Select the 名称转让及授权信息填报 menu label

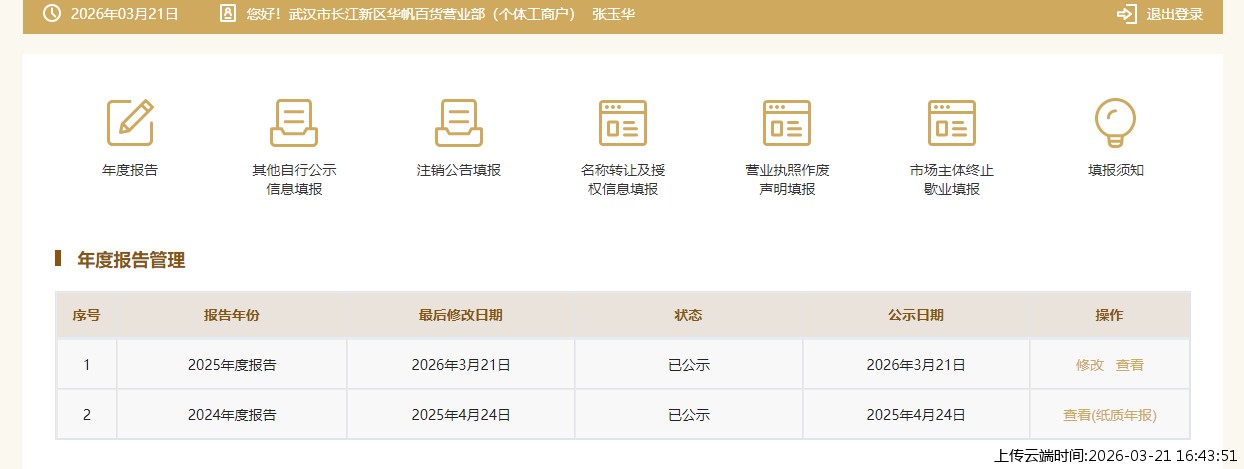tap(623, 179)
